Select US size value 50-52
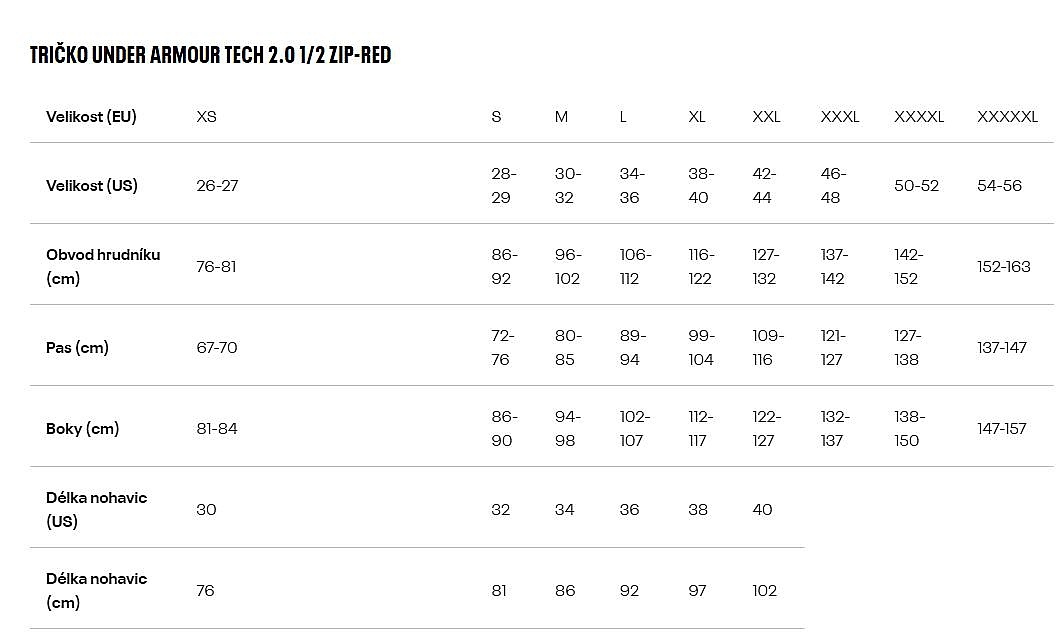 click(x=916, y=186)
